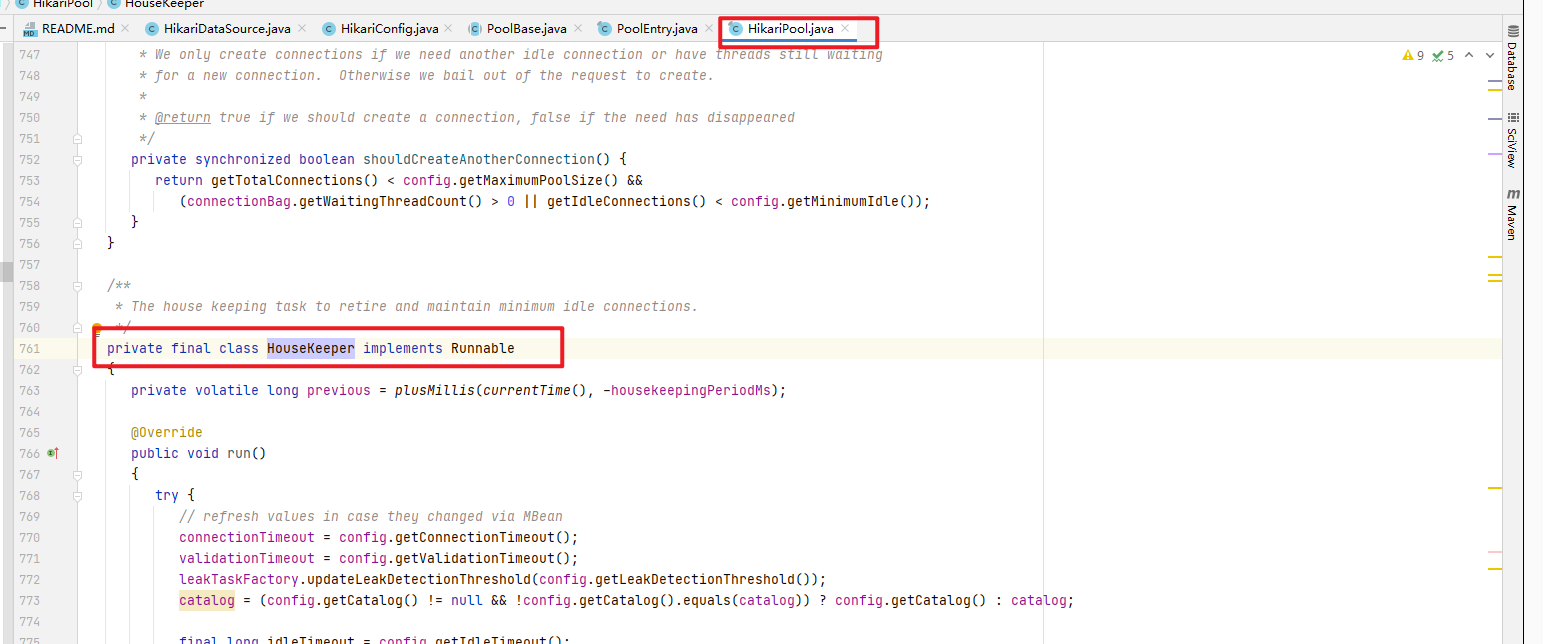
Task: Collapse shouldCreateAnotherConnection method at line 752
Action: 77,159
